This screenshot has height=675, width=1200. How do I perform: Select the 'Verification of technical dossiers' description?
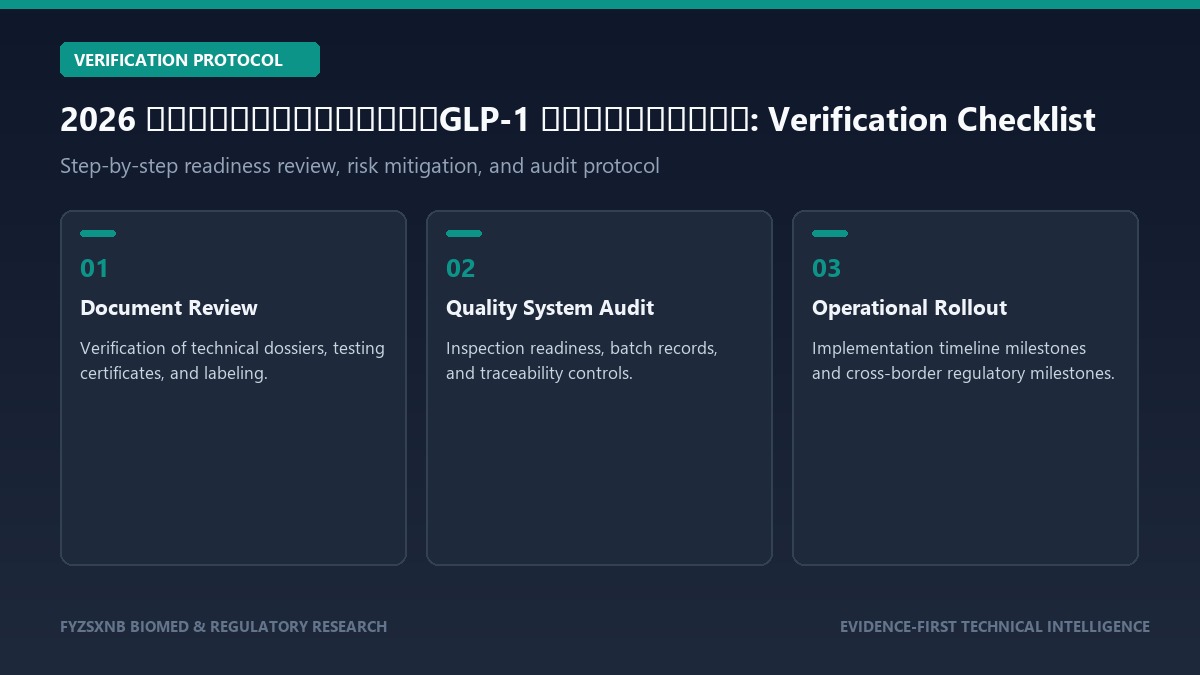pyautogui.click(x=232, y=361)
